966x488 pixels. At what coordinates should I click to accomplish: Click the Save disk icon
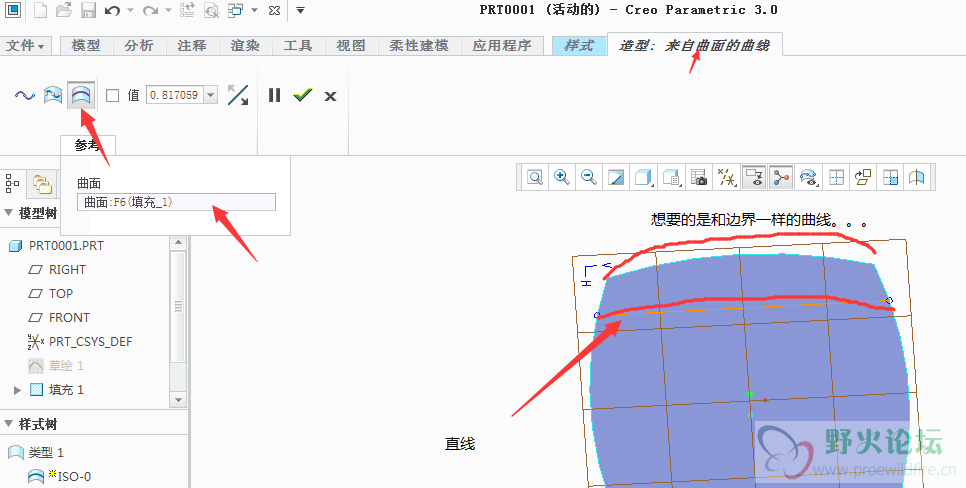88,10
